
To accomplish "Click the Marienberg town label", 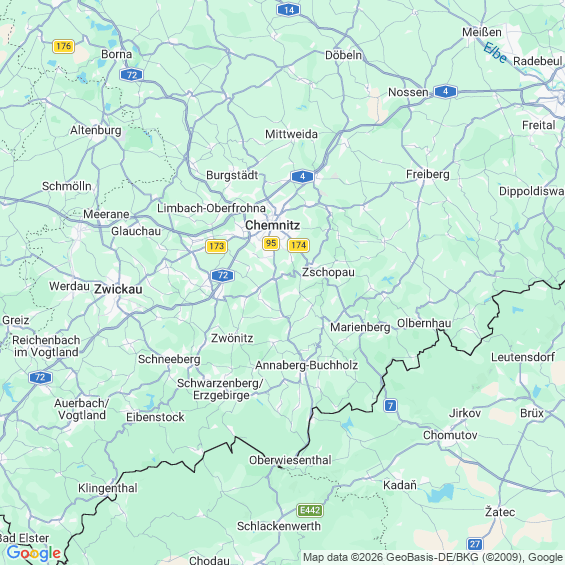I will [x=360, y=327].
